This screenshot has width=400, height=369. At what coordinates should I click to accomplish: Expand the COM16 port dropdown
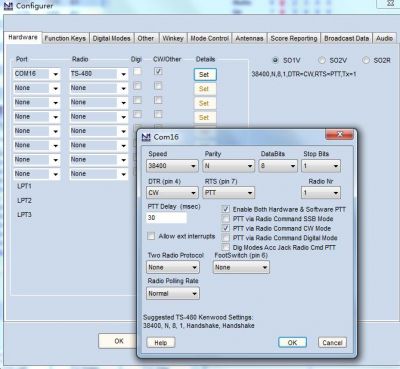(37, 74)
